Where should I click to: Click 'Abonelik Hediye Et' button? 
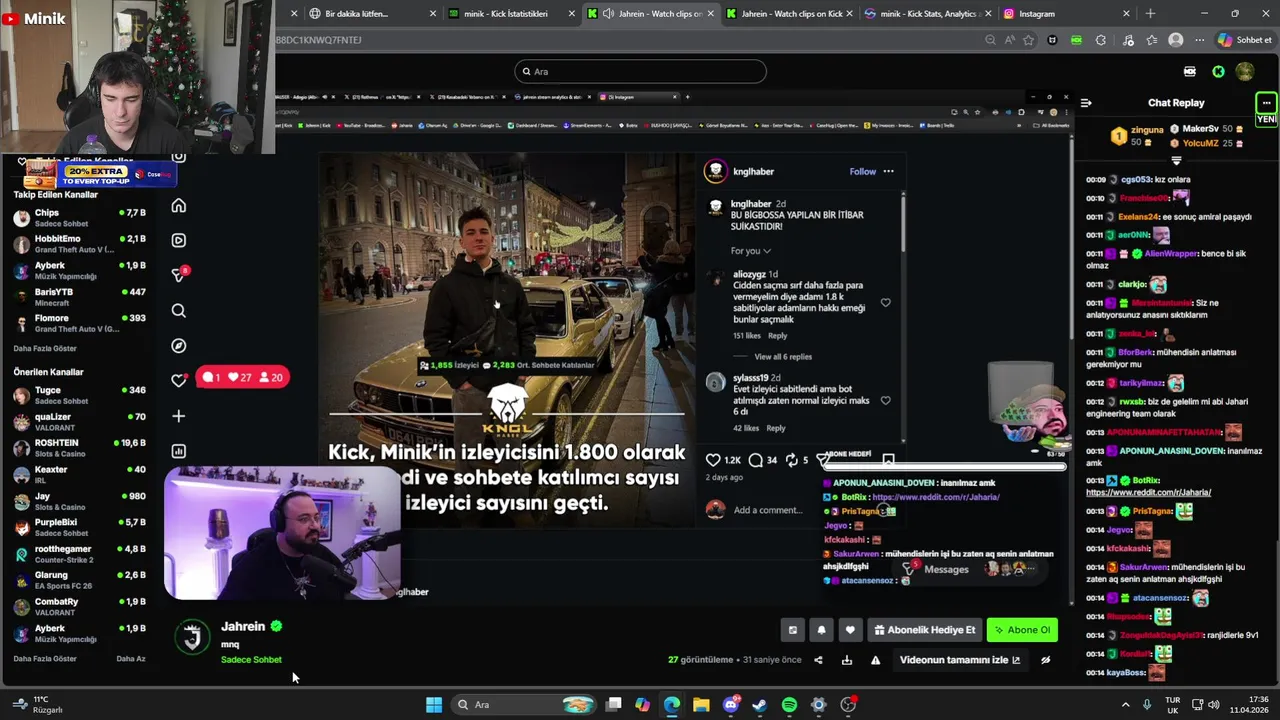click(x=924, y=630)
